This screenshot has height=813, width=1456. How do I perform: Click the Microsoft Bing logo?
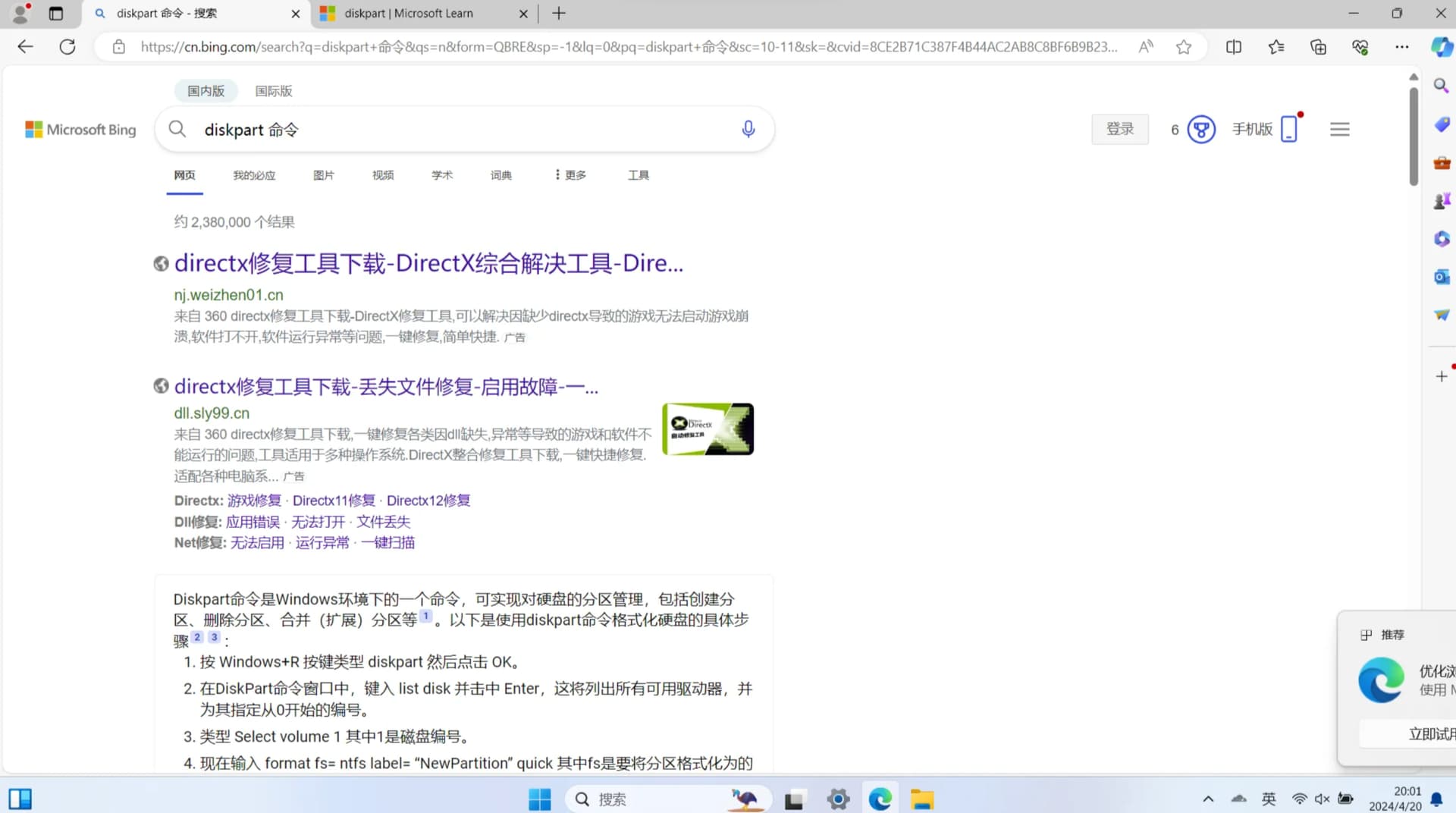coord(80,130)
